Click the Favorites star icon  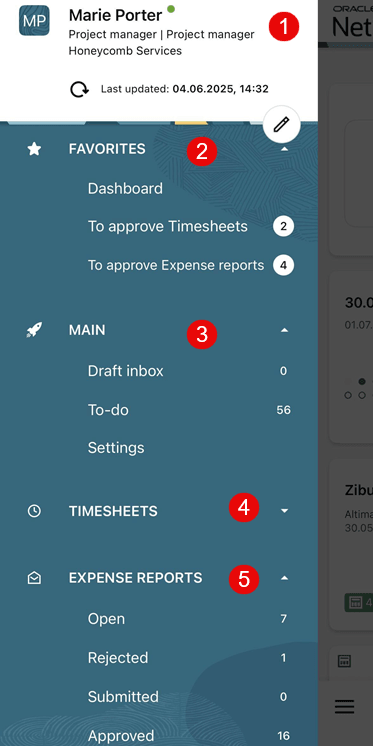34,149
